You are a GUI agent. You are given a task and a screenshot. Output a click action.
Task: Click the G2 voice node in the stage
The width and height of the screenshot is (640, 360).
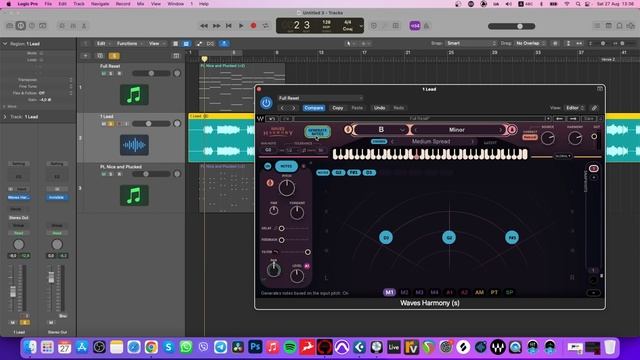point(449,238)
